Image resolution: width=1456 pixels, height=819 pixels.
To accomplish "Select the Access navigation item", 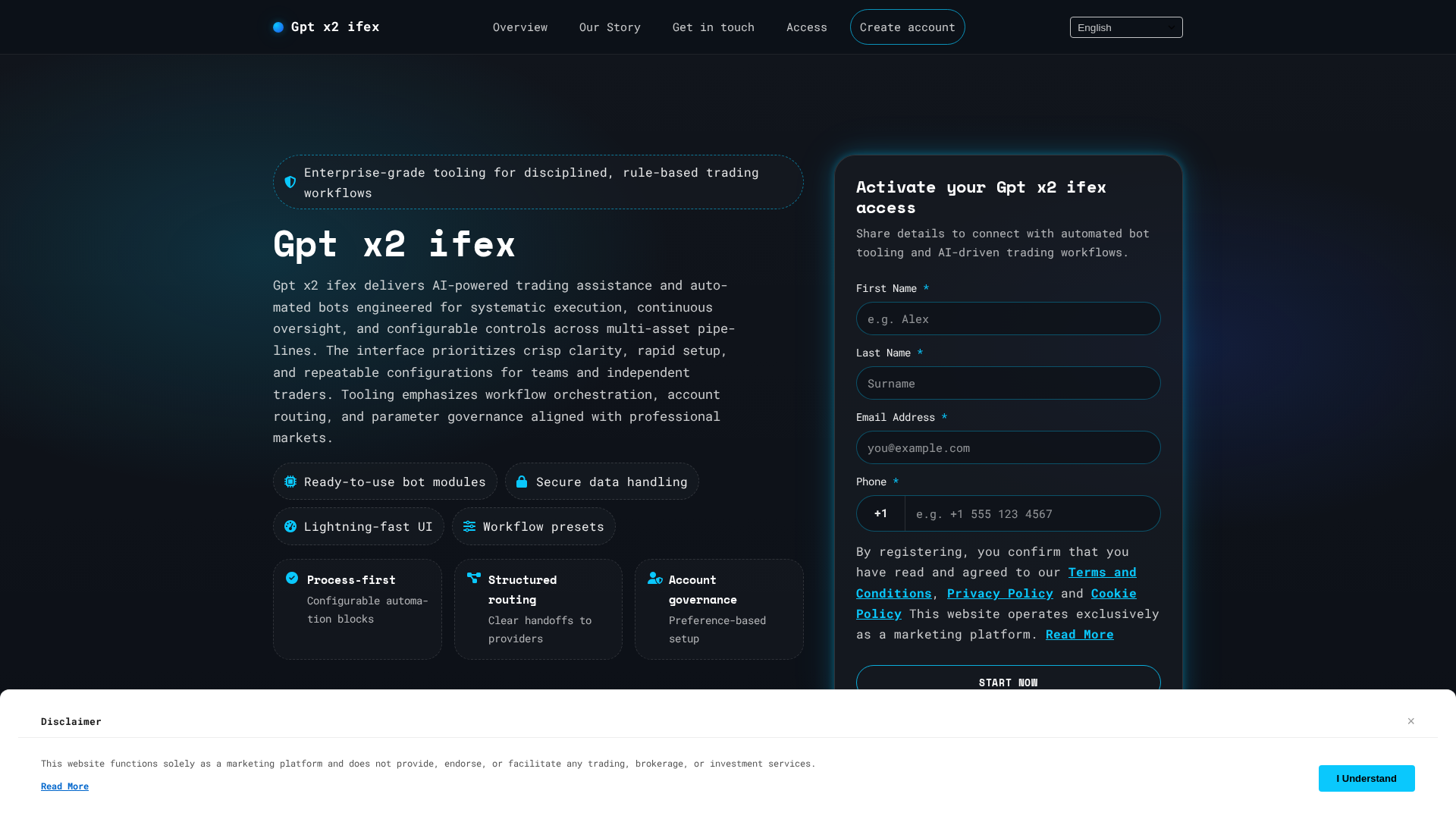I will coord(807,27).
